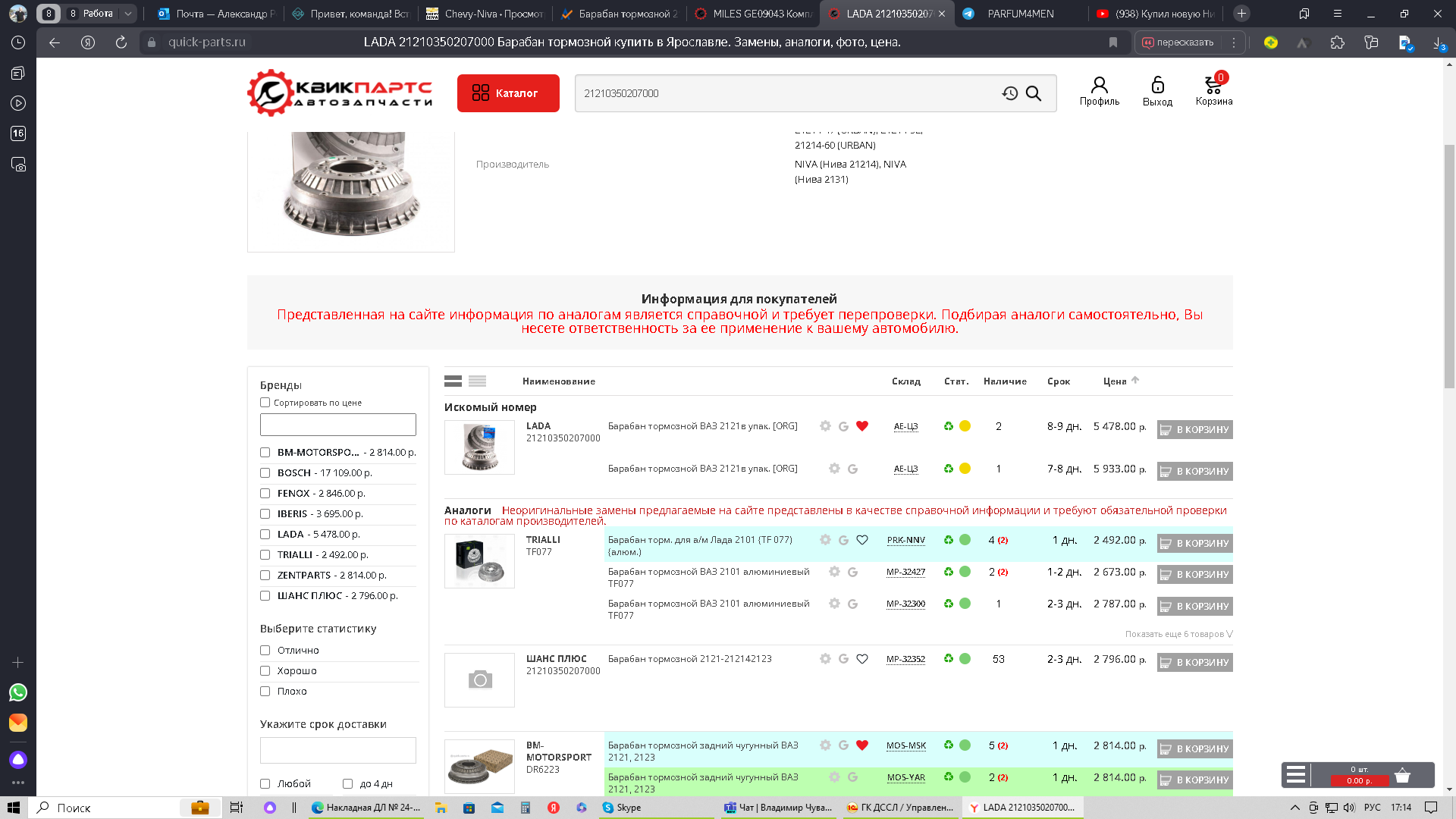This screenshot has height=819, width=1456.
Task: Check LADA brand filter
Action: 265,535
